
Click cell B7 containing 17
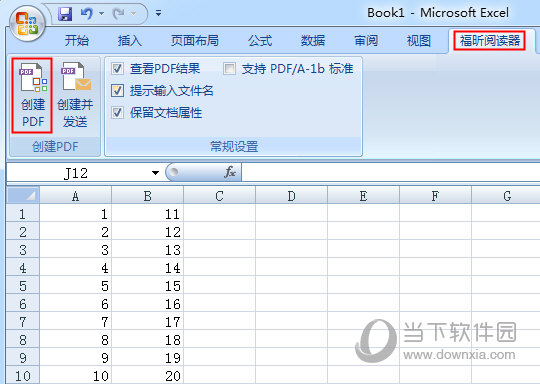tap(147, 322)
